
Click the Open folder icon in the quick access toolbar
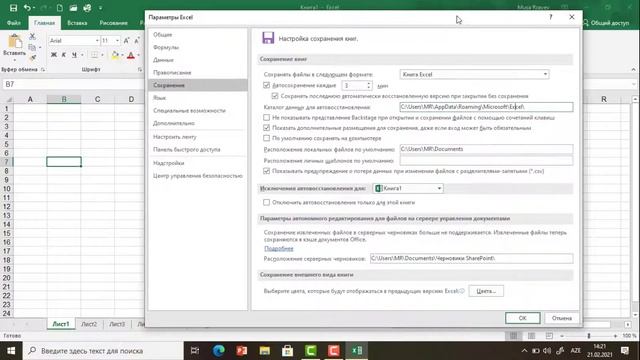pos(73,8)
